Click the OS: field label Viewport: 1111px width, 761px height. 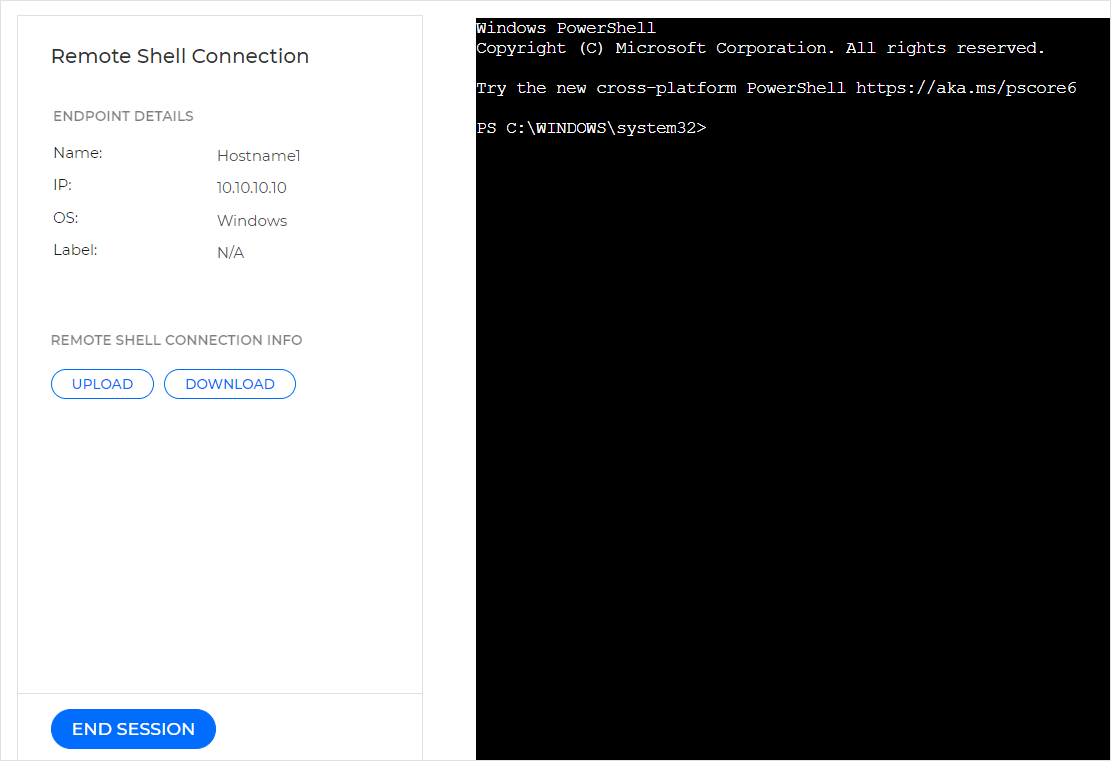pyautogui.click(x=66, y=218)
